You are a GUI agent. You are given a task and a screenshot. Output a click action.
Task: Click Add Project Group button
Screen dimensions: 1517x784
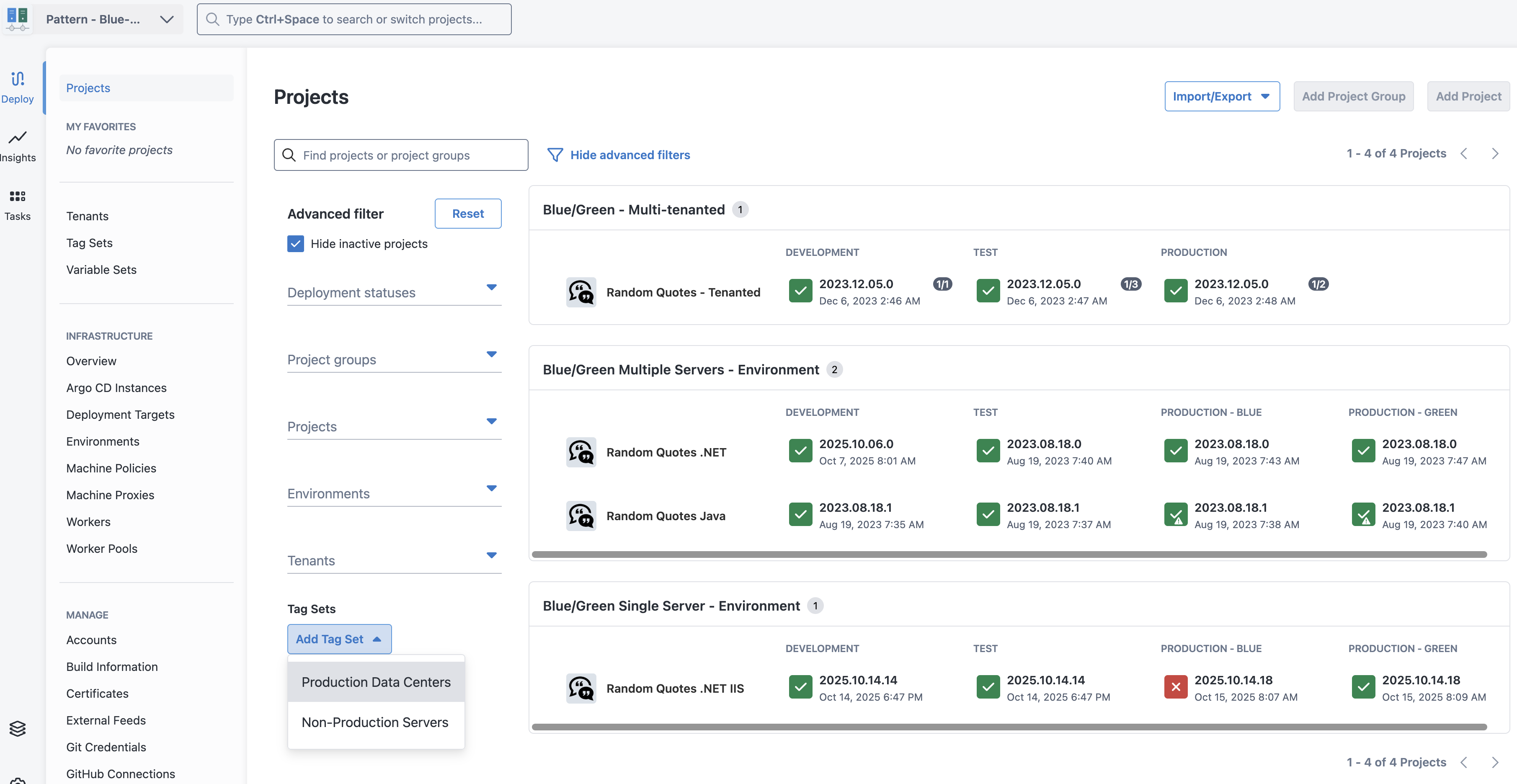(1353, 97)
